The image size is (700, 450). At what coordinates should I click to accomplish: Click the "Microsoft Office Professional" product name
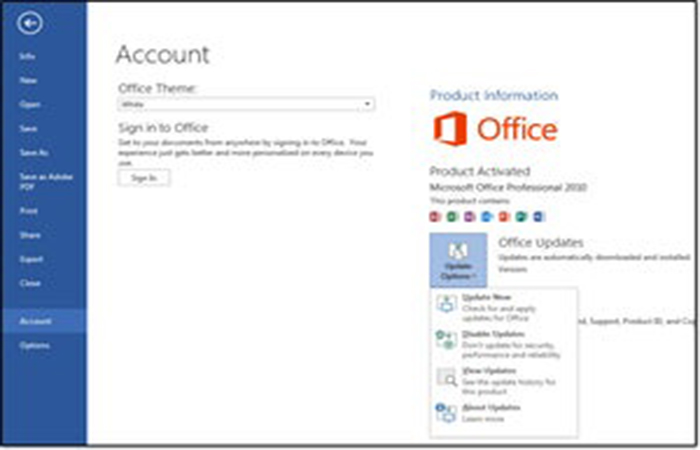pos(508,188)
